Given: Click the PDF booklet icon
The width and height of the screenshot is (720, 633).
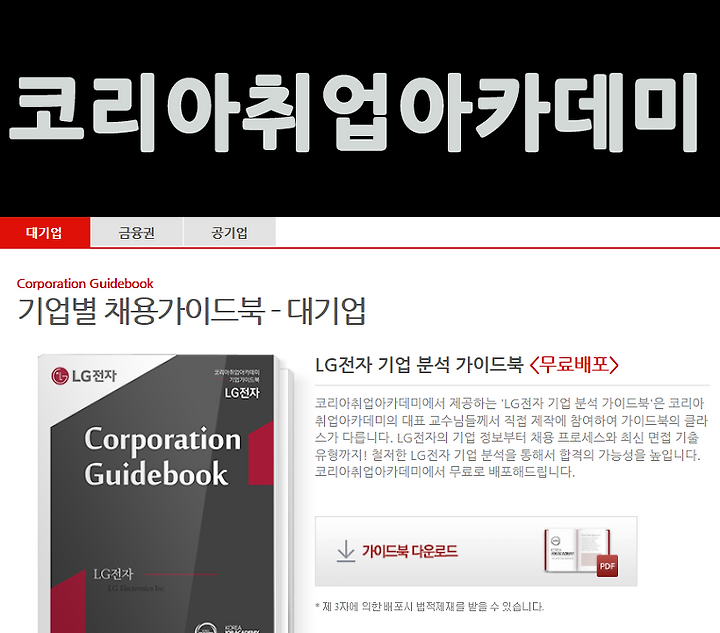Looking at the screenshot, I should (581, 552).
